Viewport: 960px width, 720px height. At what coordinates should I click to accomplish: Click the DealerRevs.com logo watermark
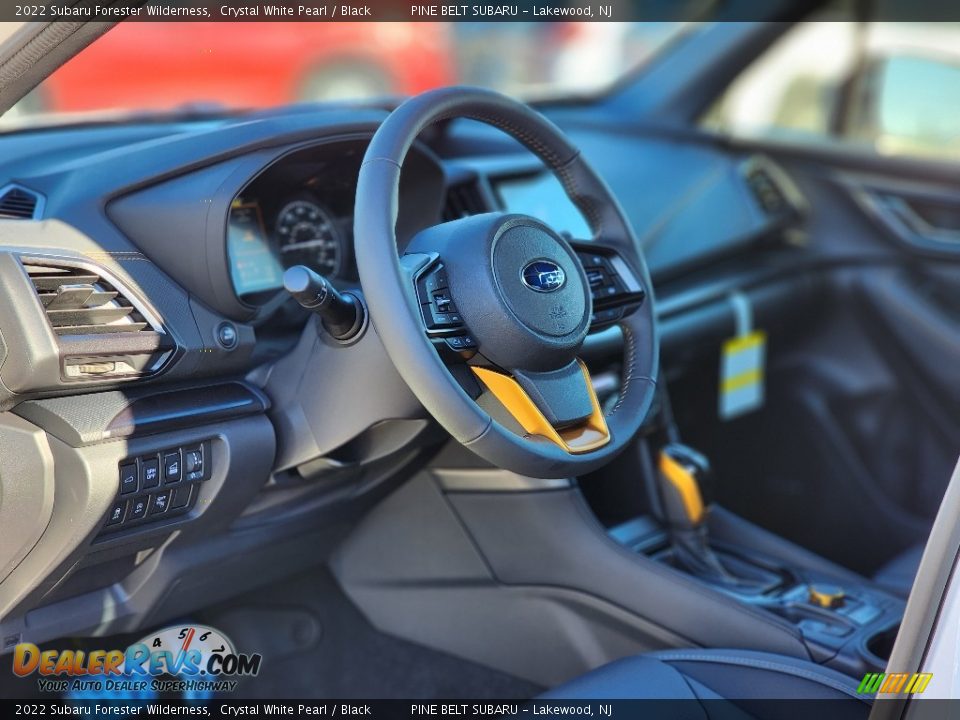[x=136, y=661]
